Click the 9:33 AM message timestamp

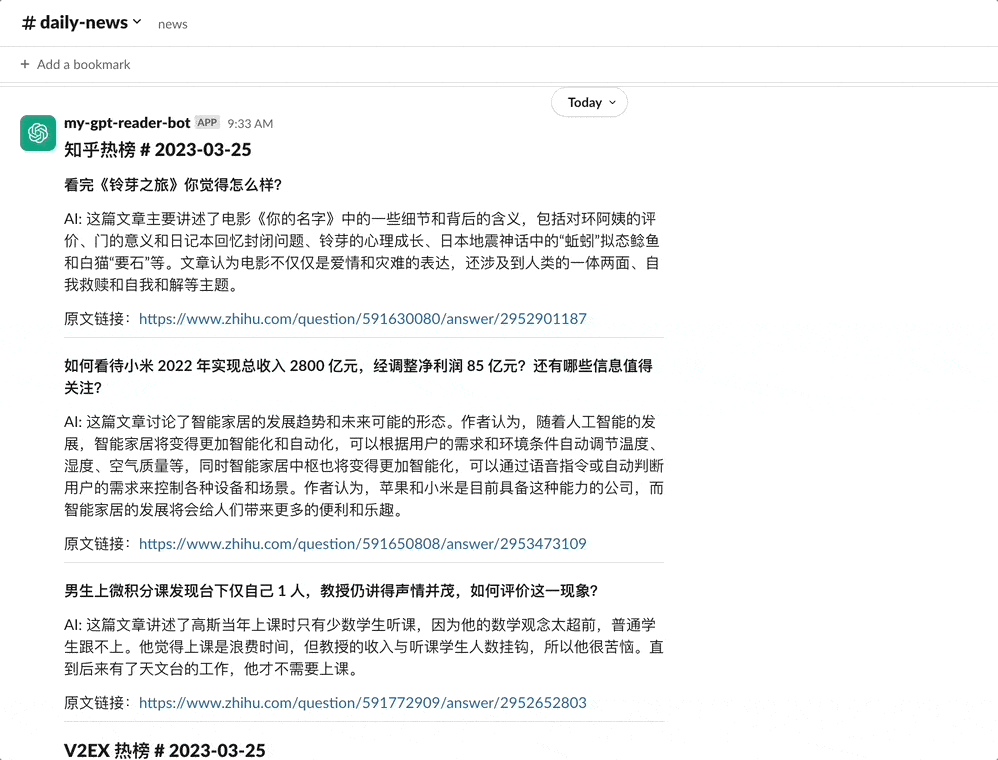[x=250, y=123]
